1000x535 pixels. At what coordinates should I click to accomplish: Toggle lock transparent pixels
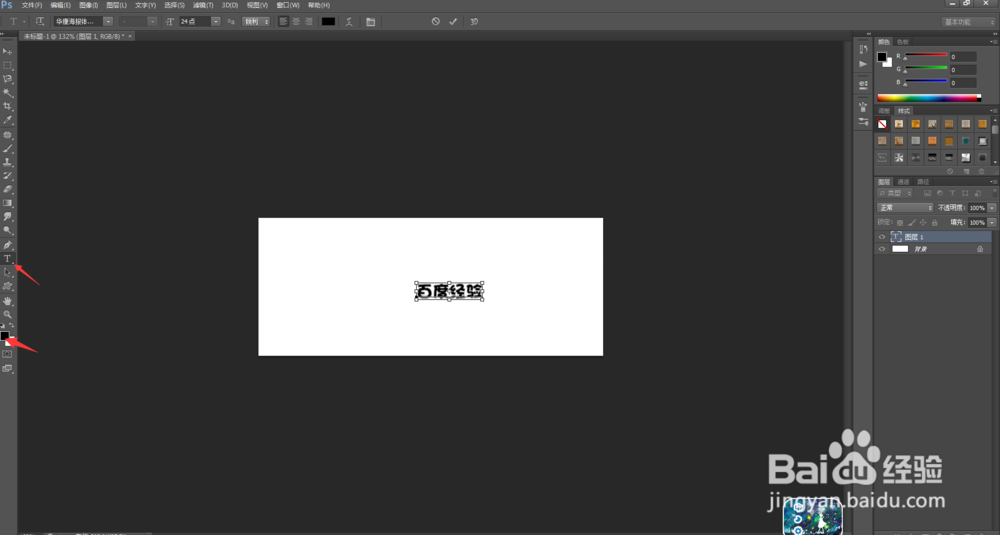tap(900, 223)
